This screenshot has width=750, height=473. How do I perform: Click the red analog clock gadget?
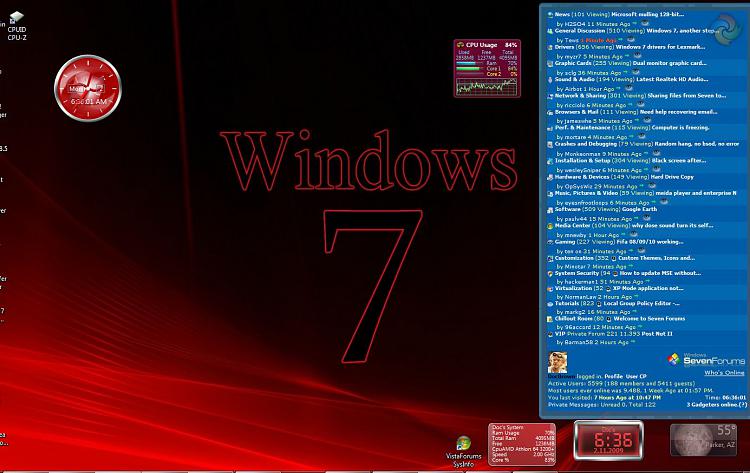coord(88,88)
